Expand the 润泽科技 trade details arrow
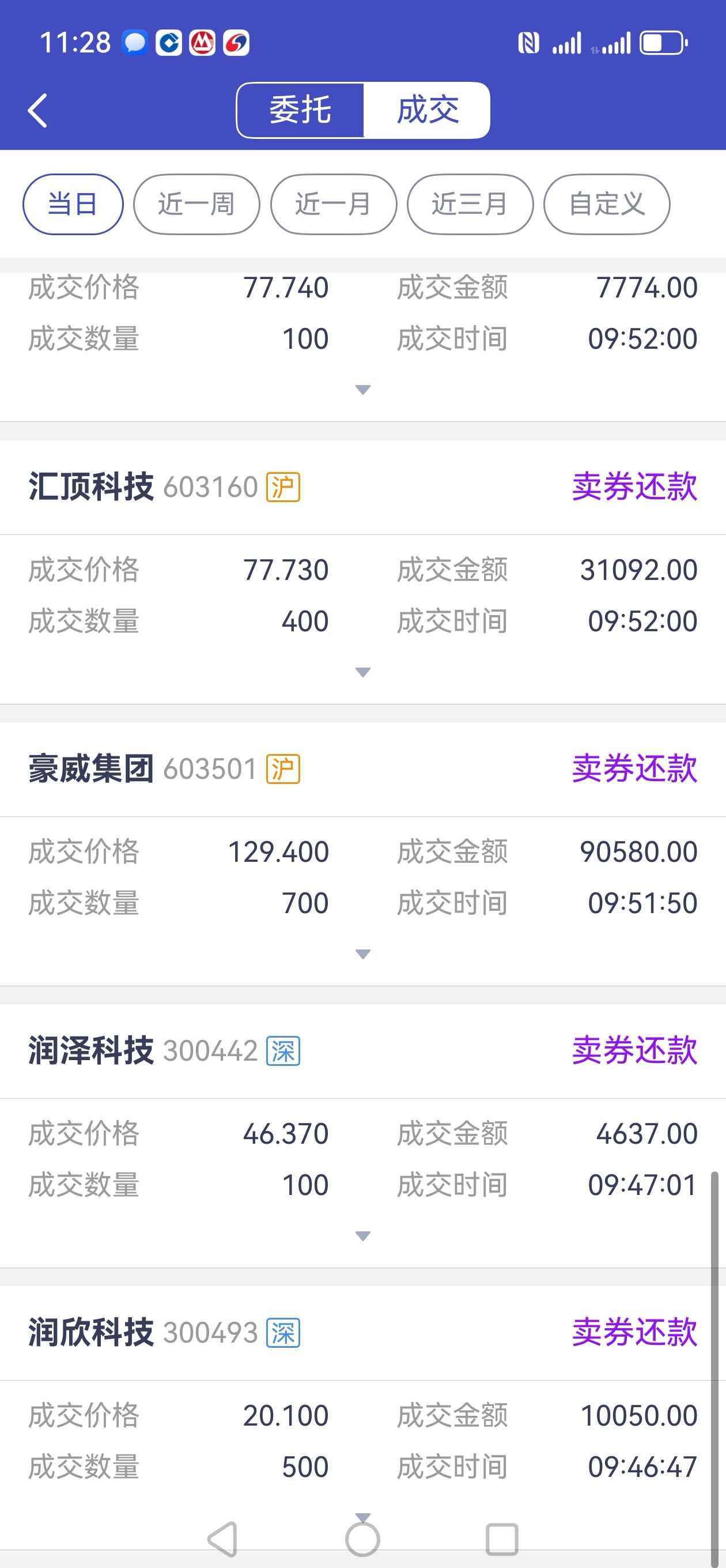Screen dimensions: 726x1568 click(362, 1235)
